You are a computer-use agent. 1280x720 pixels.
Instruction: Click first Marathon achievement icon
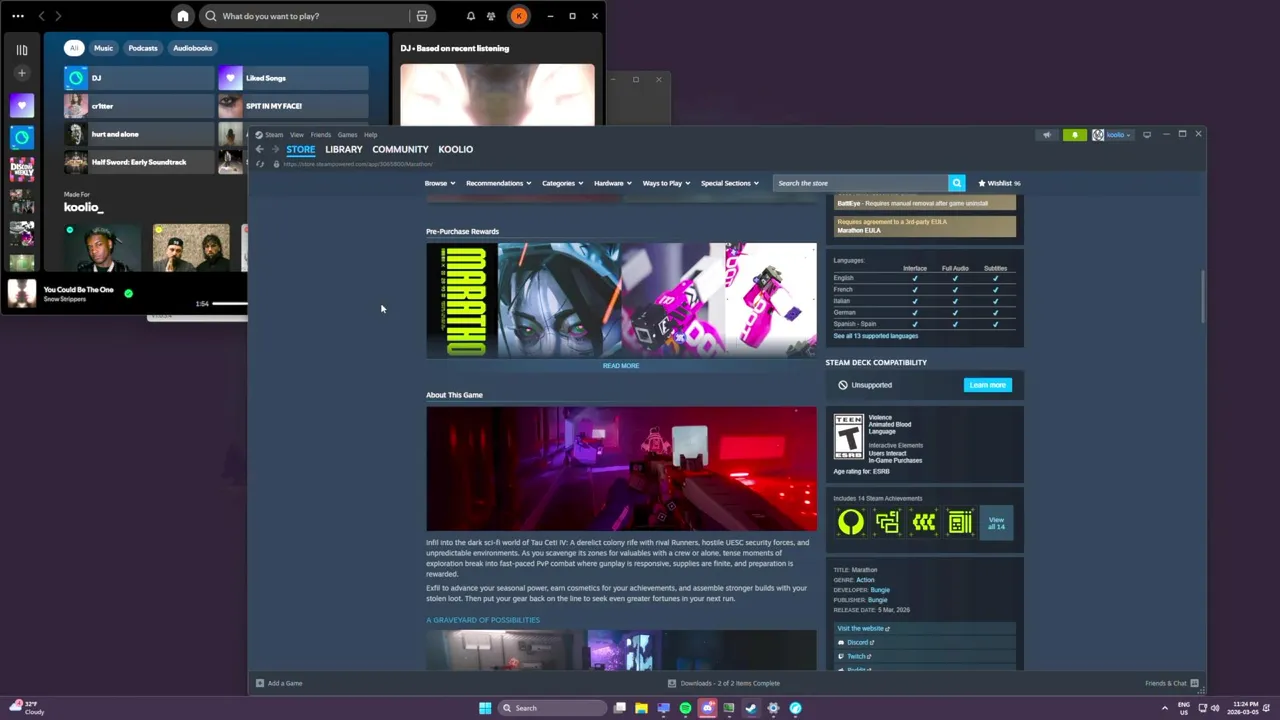coord(850,522)
